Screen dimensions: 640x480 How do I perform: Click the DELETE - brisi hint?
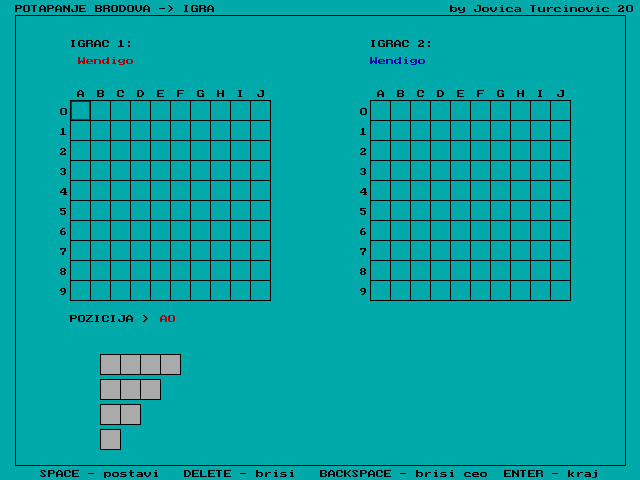pos(239,473)
